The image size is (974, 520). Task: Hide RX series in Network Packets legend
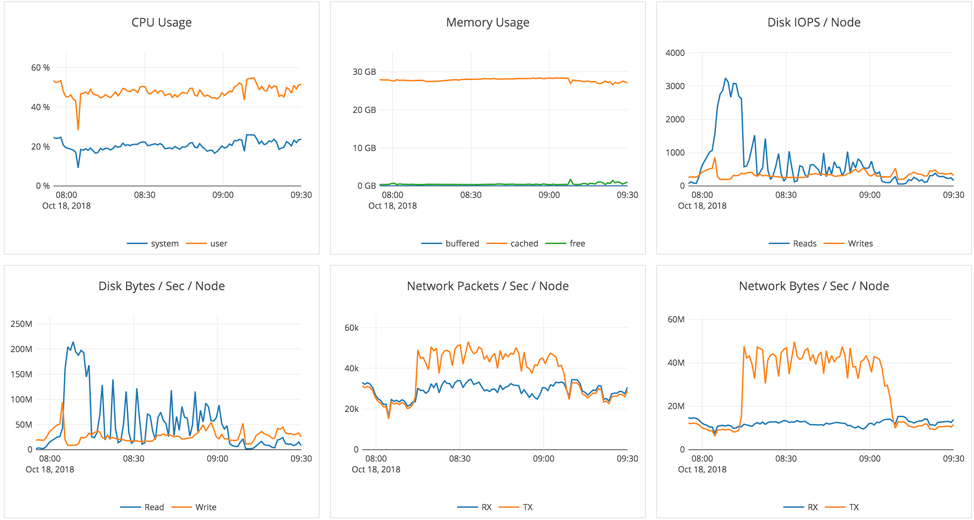coord(486,507)
